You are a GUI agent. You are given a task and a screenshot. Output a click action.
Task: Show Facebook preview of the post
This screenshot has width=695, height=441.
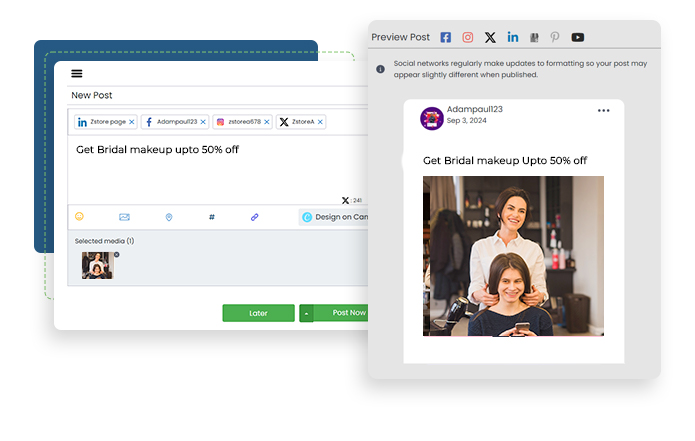(446, 37)
